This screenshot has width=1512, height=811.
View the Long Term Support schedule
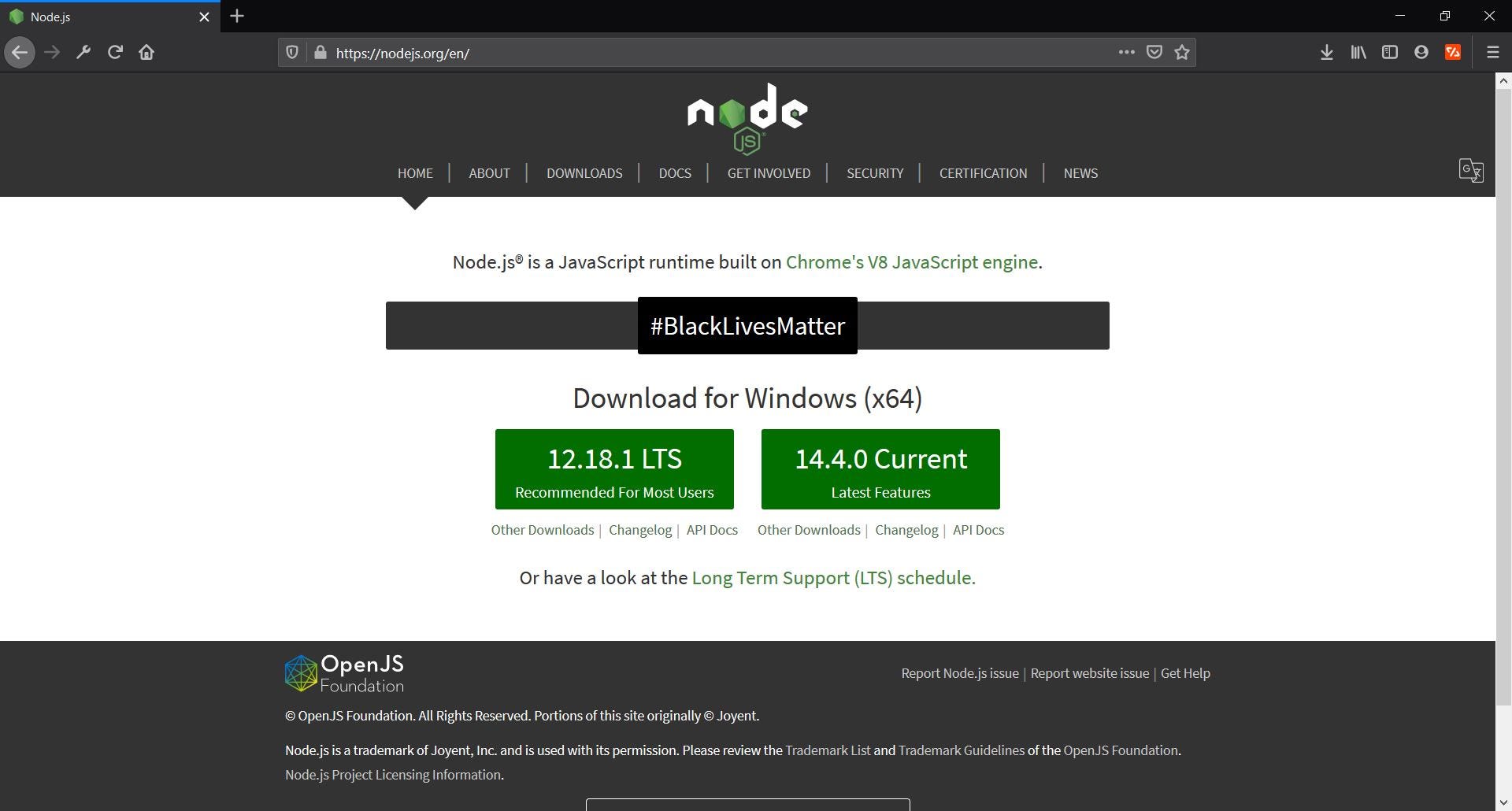[x=832, y=577]
